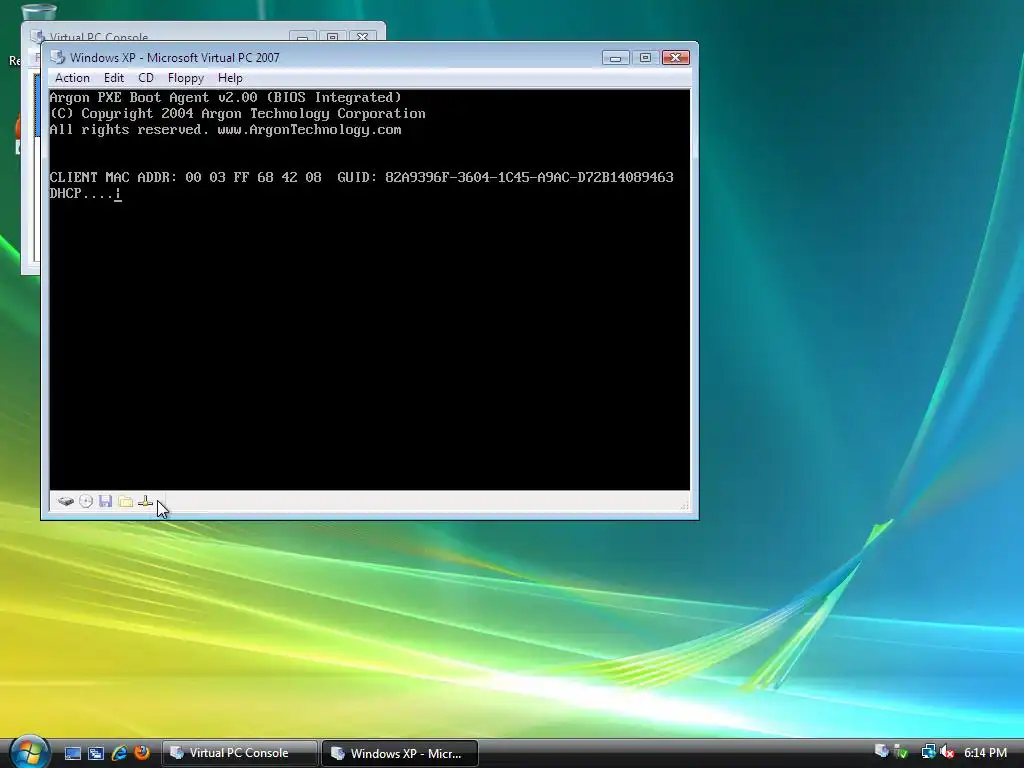This screenshot has height=768, width=1024.
Task: Open the Recycle Bin on the desktop
Action: point(38,13)
